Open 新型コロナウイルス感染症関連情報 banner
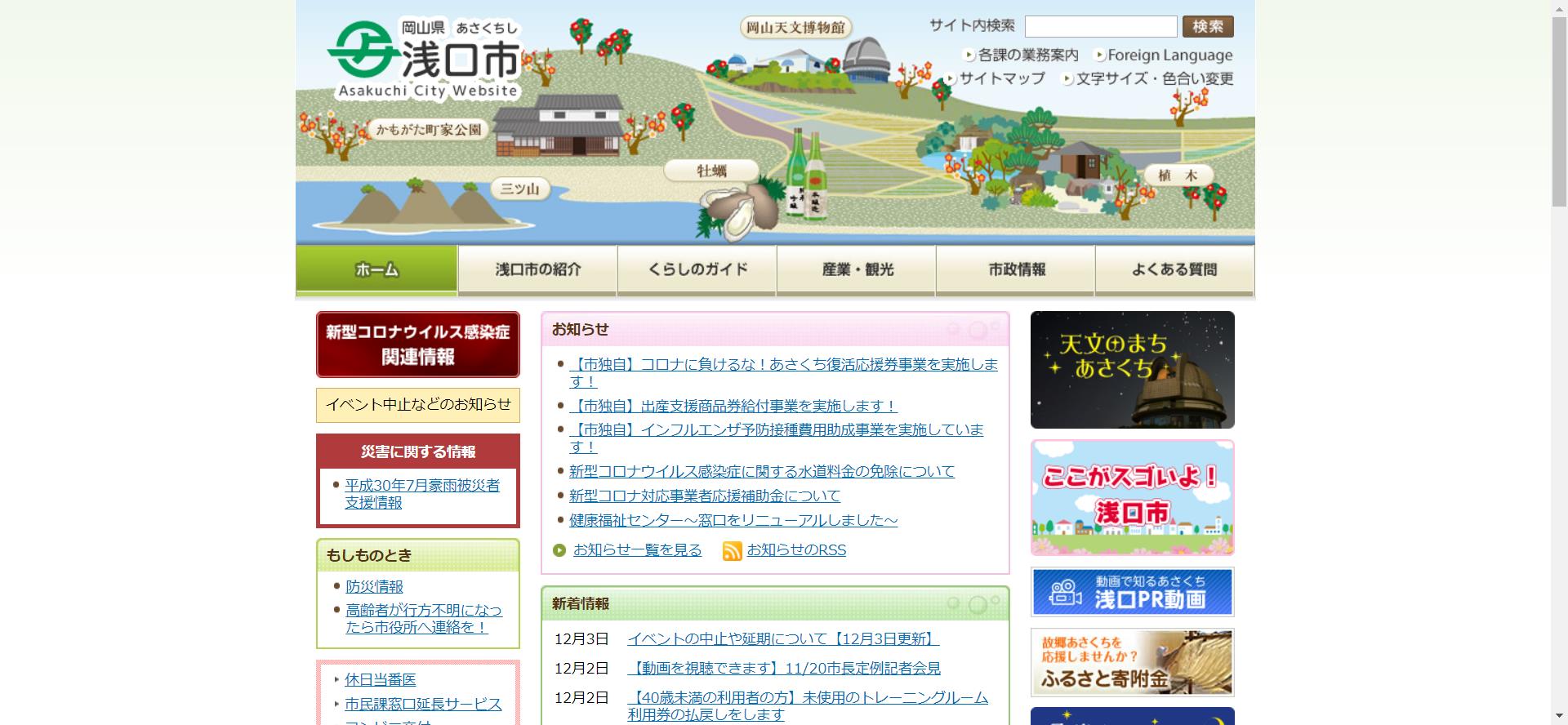 pos(418,345)
